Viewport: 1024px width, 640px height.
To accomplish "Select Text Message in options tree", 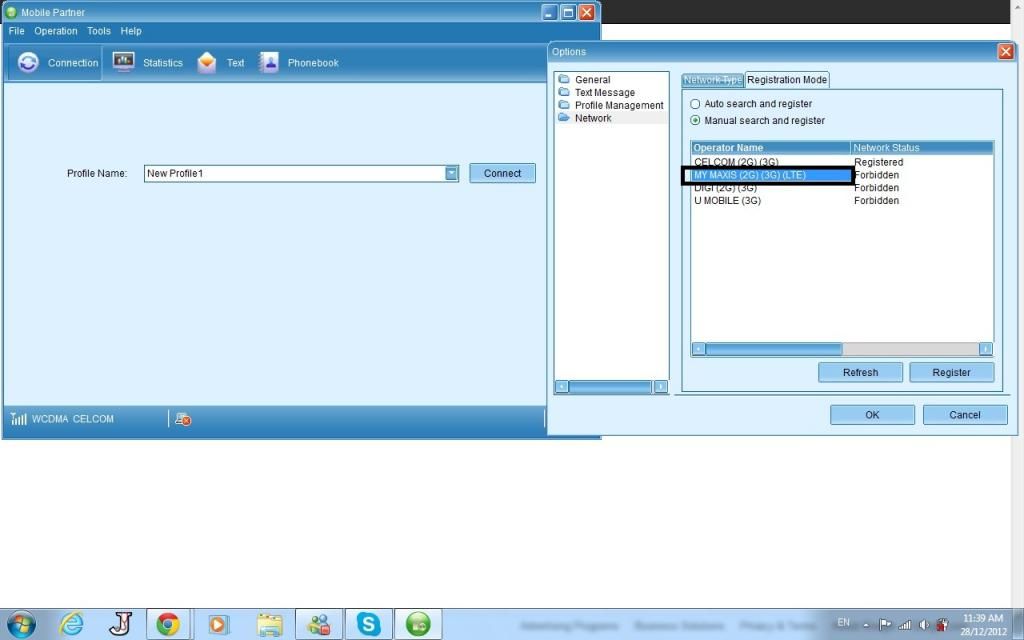I will (604, 92).
